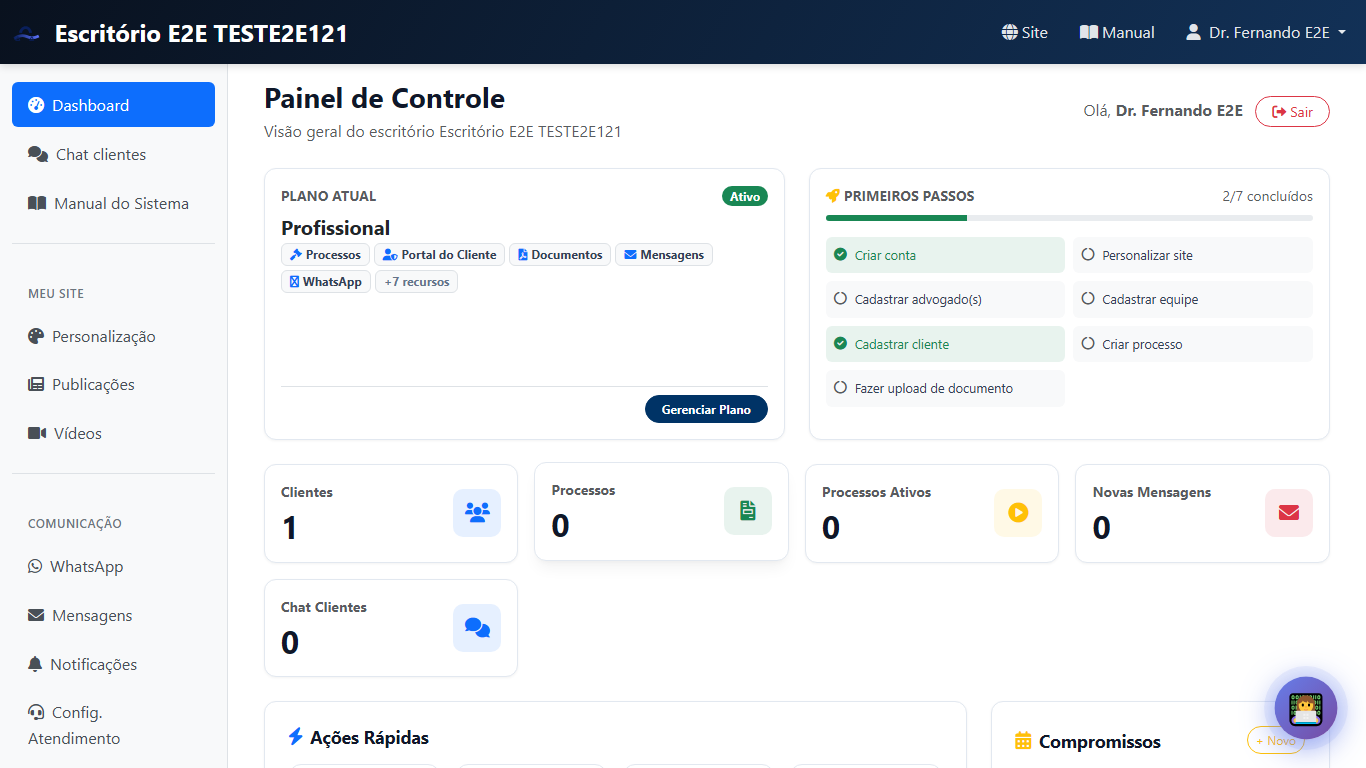
Task: Click the completed Criar conta step
Action: coord(945,255)
